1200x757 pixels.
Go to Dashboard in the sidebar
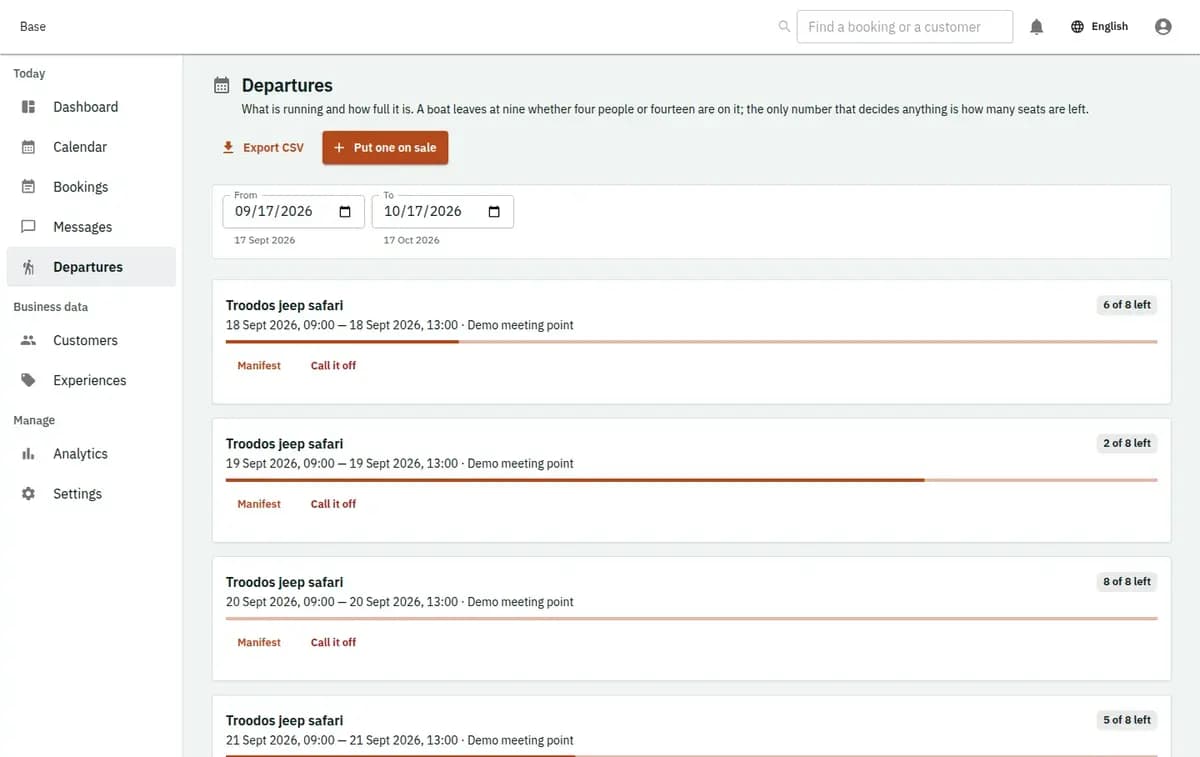tap(91, 107)
